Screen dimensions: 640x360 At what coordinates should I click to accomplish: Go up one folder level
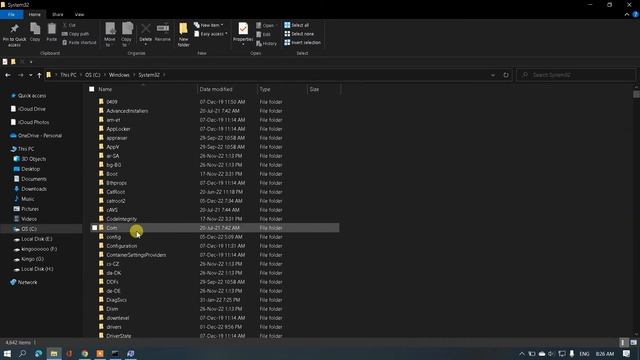tap(39, 75)
